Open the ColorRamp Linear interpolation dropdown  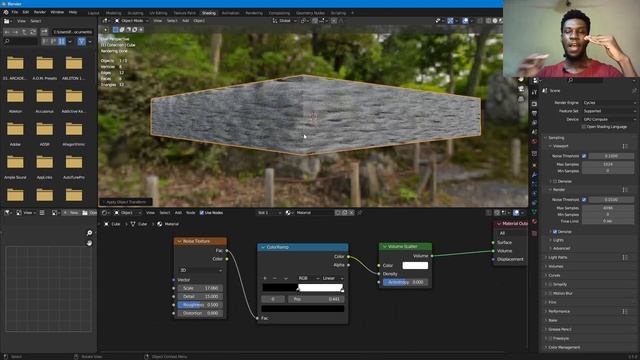coord(333,278)
